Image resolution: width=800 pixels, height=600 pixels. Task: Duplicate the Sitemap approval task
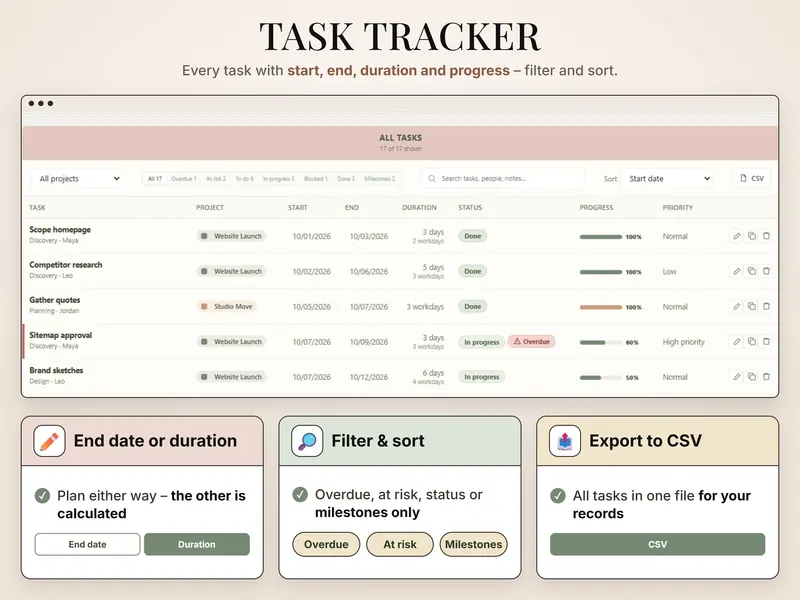coord(752,341)
